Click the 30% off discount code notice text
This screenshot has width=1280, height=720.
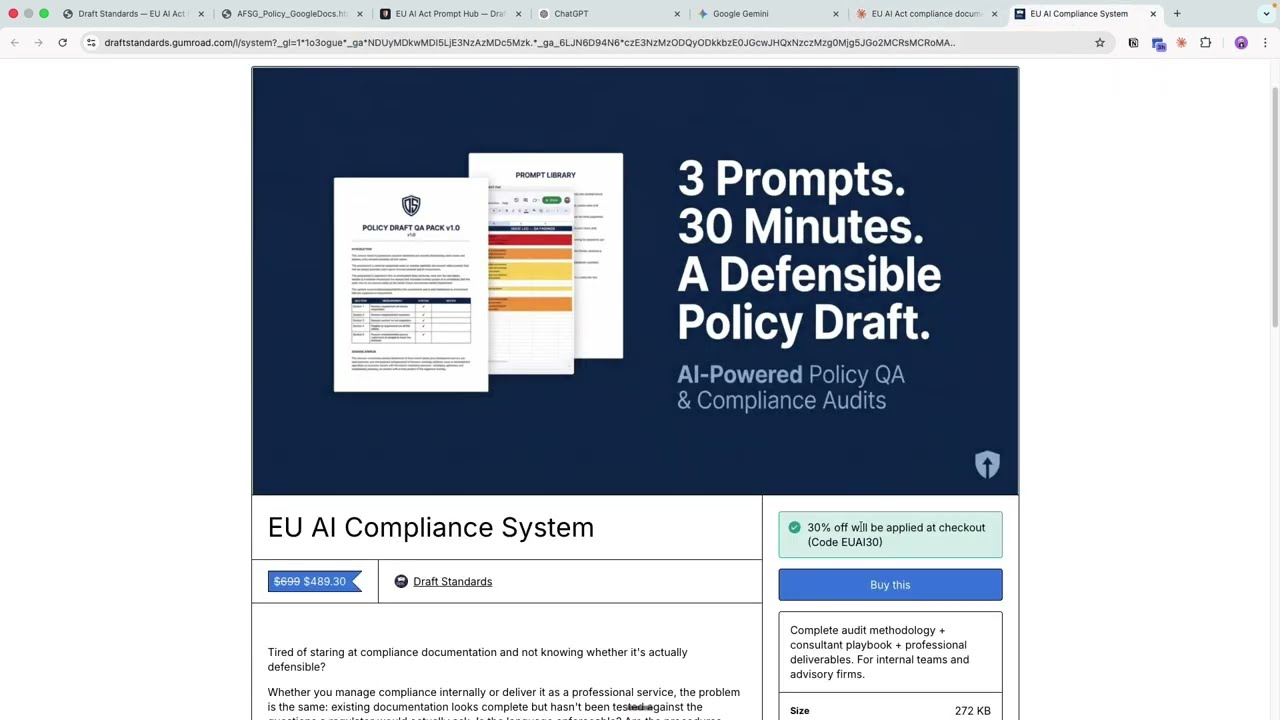896,535
